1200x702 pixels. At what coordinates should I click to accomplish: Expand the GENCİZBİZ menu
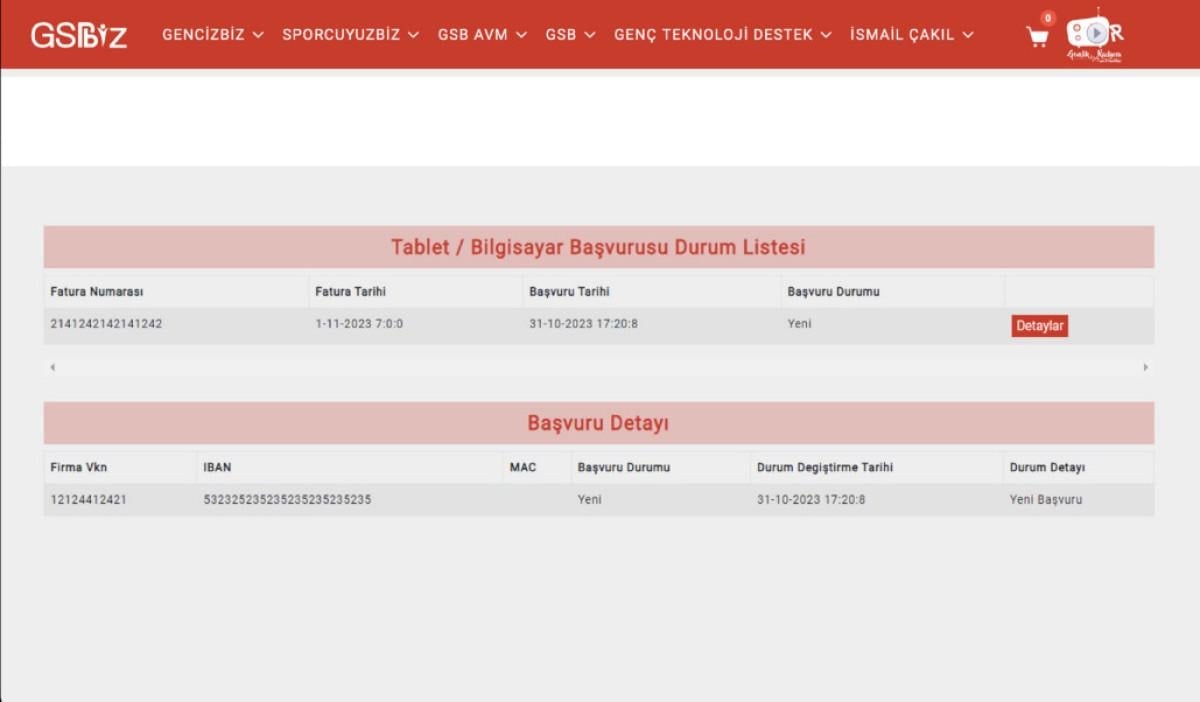click(212, 35)
